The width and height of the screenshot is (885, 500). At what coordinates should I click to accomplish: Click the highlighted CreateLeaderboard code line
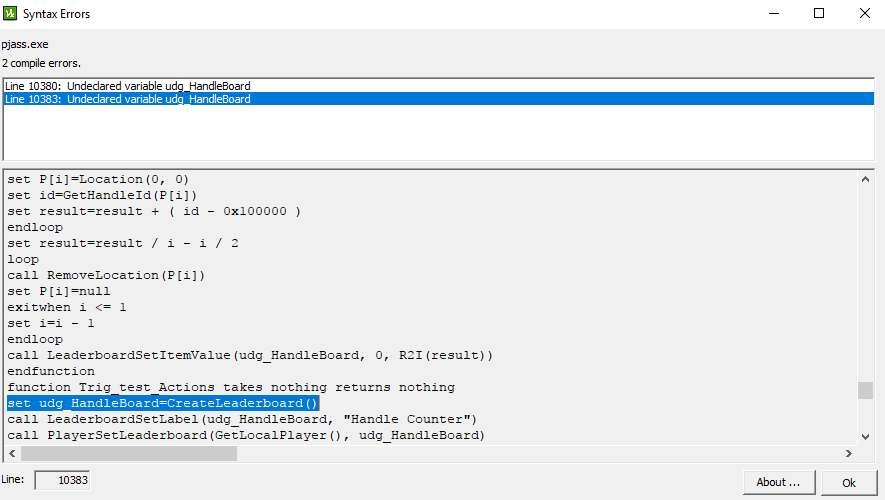pos(162,403)
